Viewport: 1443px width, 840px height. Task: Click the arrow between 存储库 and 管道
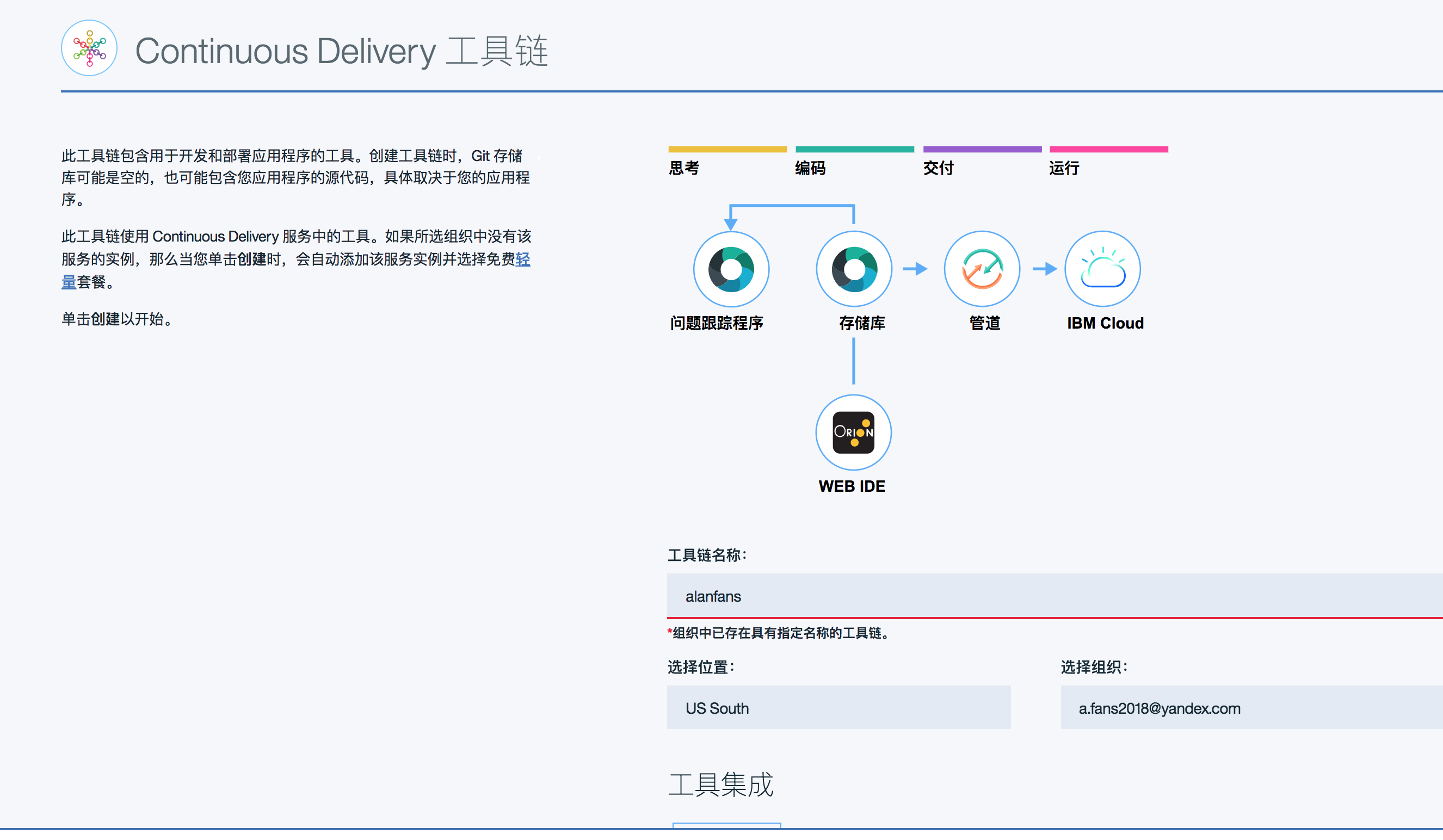coord(915,269)
